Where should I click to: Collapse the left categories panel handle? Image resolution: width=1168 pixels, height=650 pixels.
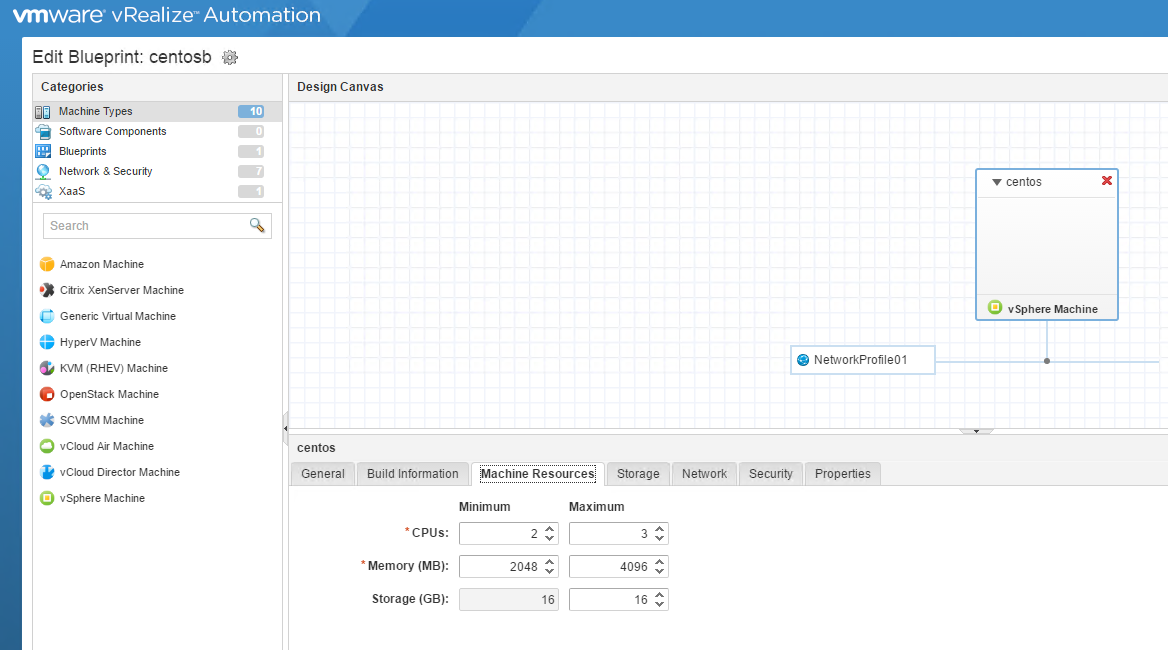(285, 428)
